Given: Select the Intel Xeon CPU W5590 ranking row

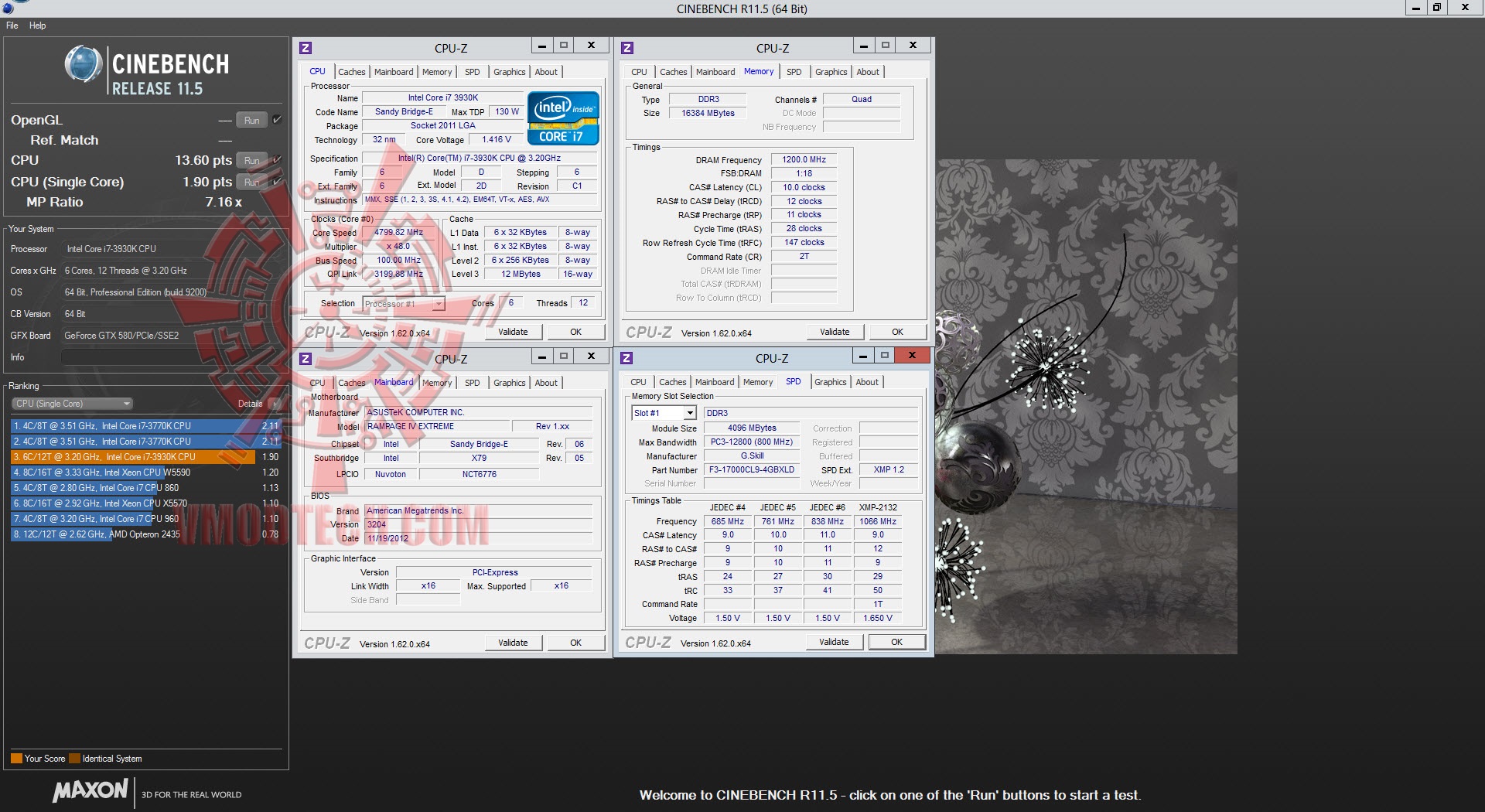Looking at the screenshot, I should (x=145, y=473).
